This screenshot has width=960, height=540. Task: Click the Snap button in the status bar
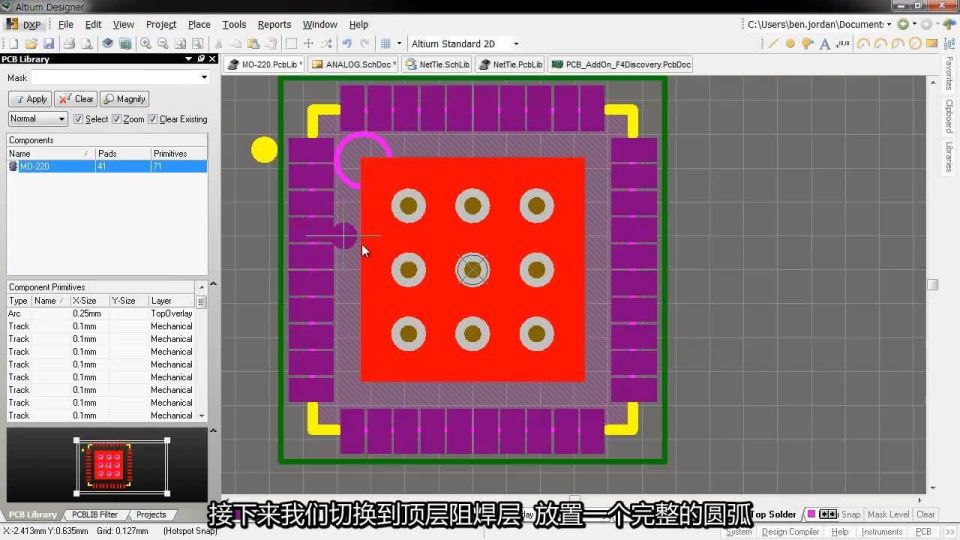(850, 514)
